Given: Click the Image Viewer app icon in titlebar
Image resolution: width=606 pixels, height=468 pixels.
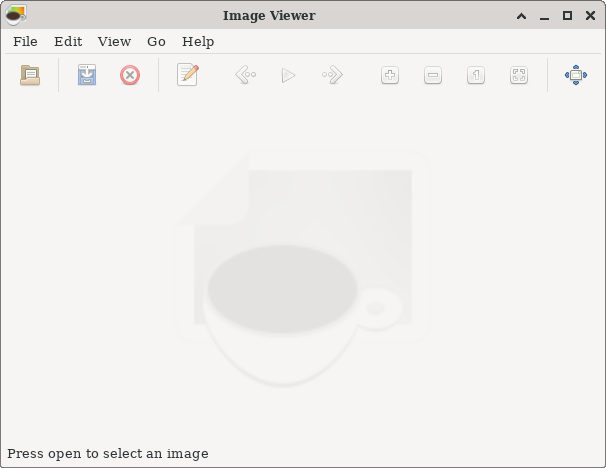Looking at the screenshot, I should point(15,15).
